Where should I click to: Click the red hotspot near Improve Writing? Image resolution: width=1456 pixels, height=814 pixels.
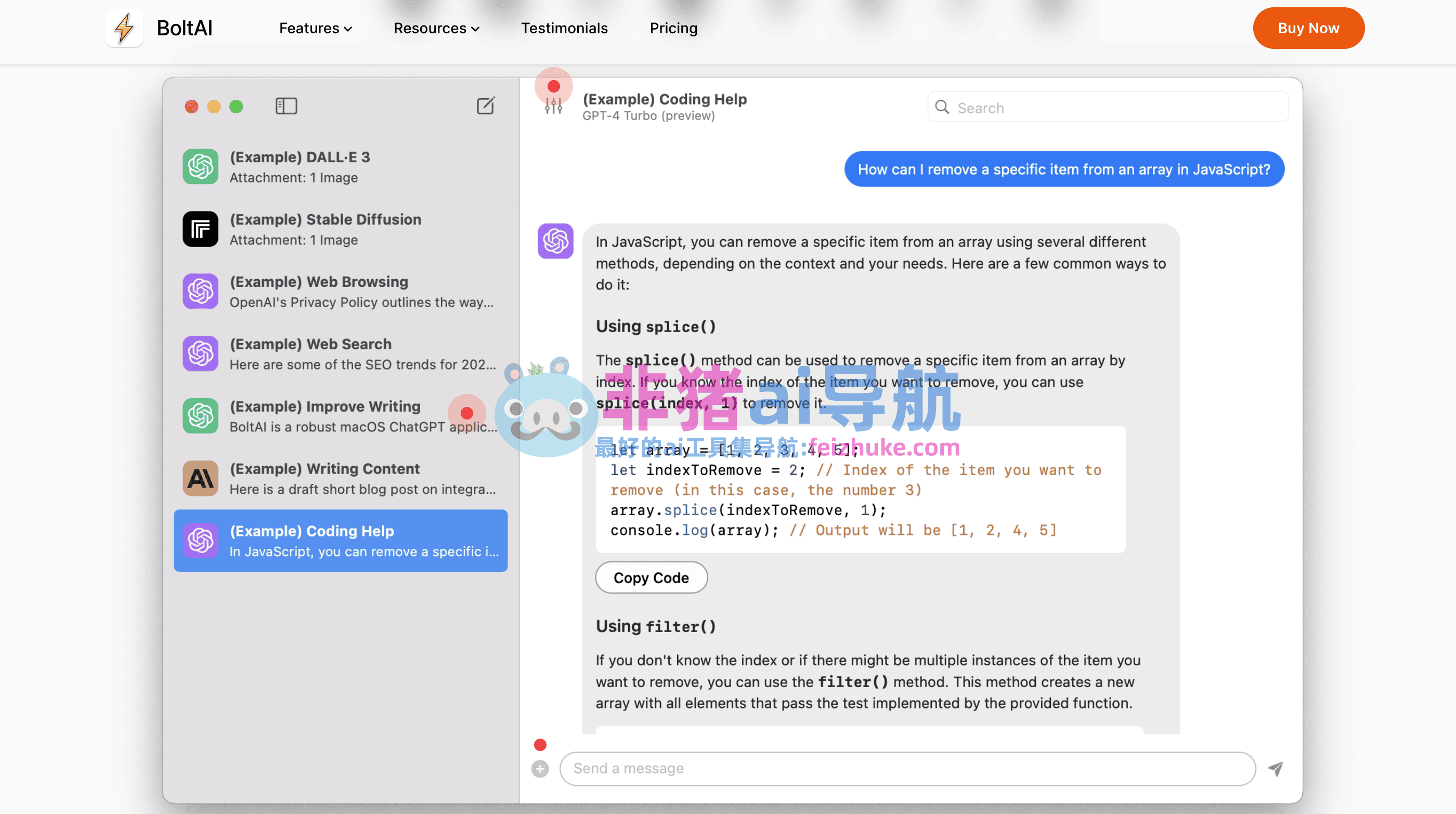pyautogui.click(x=466, y=413)
